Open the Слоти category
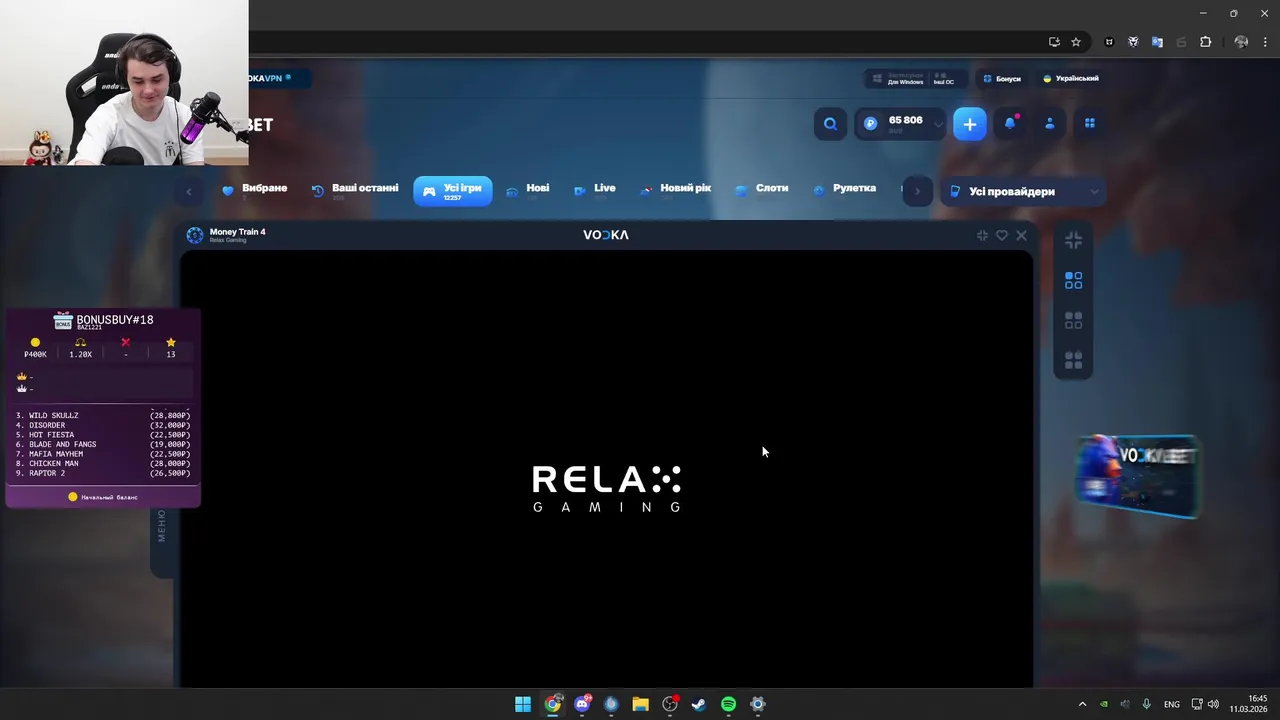Screen dimensions: 1280x720 point(762,190)
